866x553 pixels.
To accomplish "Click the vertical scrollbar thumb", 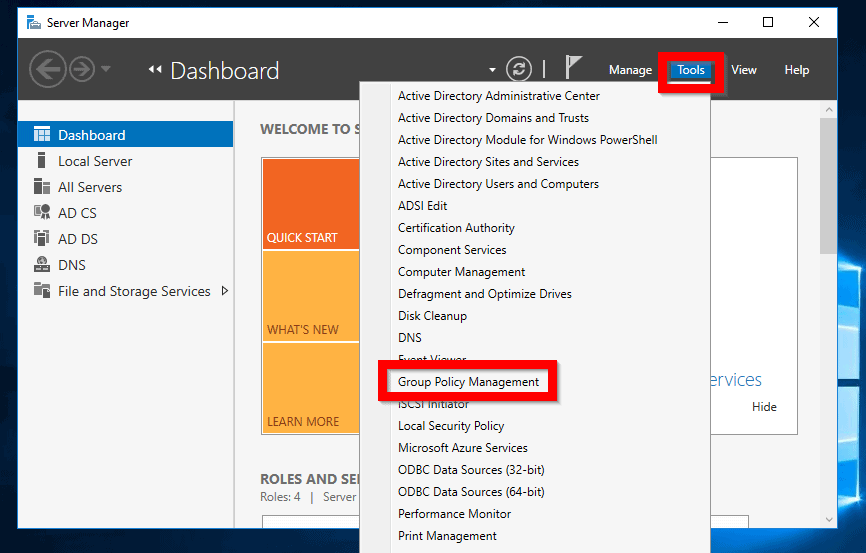I will (828, 186).
